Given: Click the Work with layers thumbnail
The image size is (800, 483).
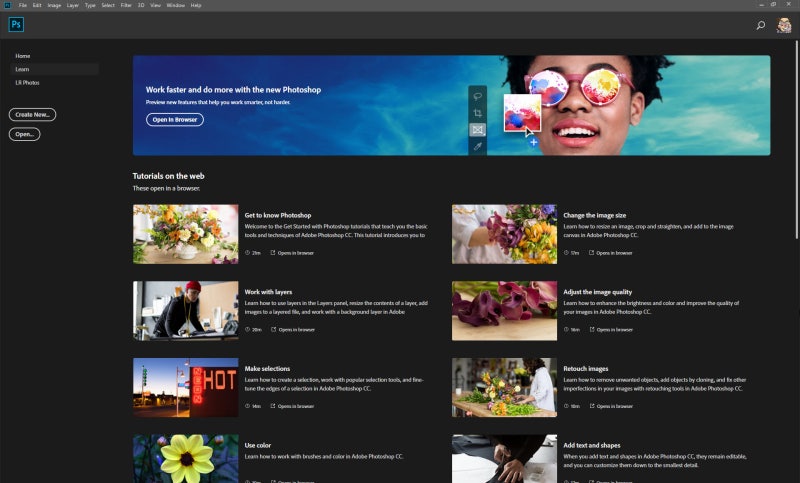Looking at the screenshot, I should coord(186,311).
